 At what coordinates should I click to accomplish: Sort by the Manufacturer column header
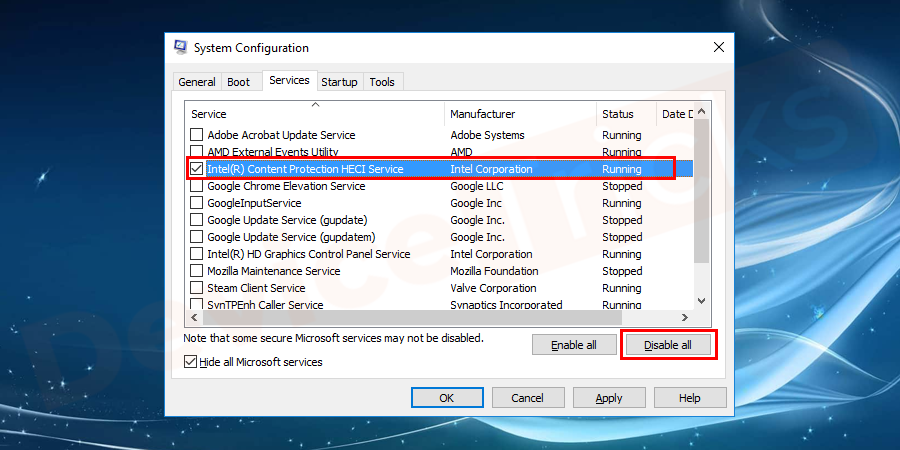(520, 114)
